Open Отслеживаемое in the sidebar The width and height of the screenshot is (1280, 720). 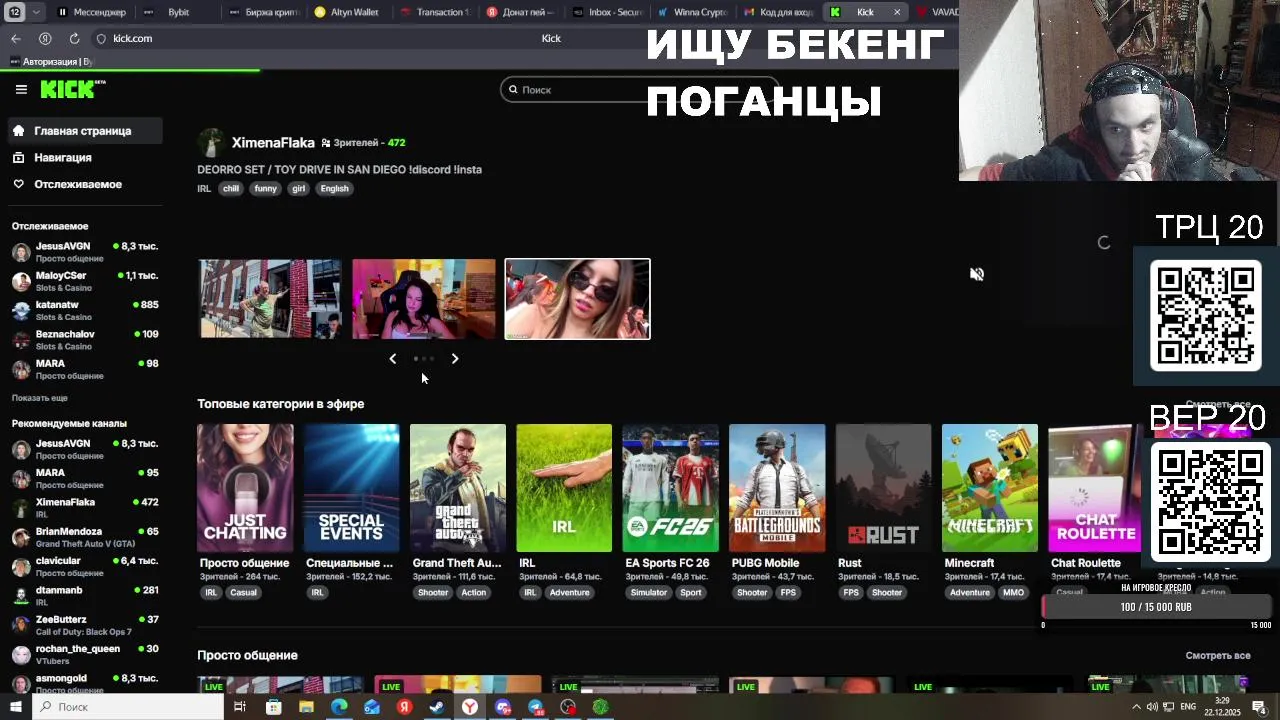84,184
